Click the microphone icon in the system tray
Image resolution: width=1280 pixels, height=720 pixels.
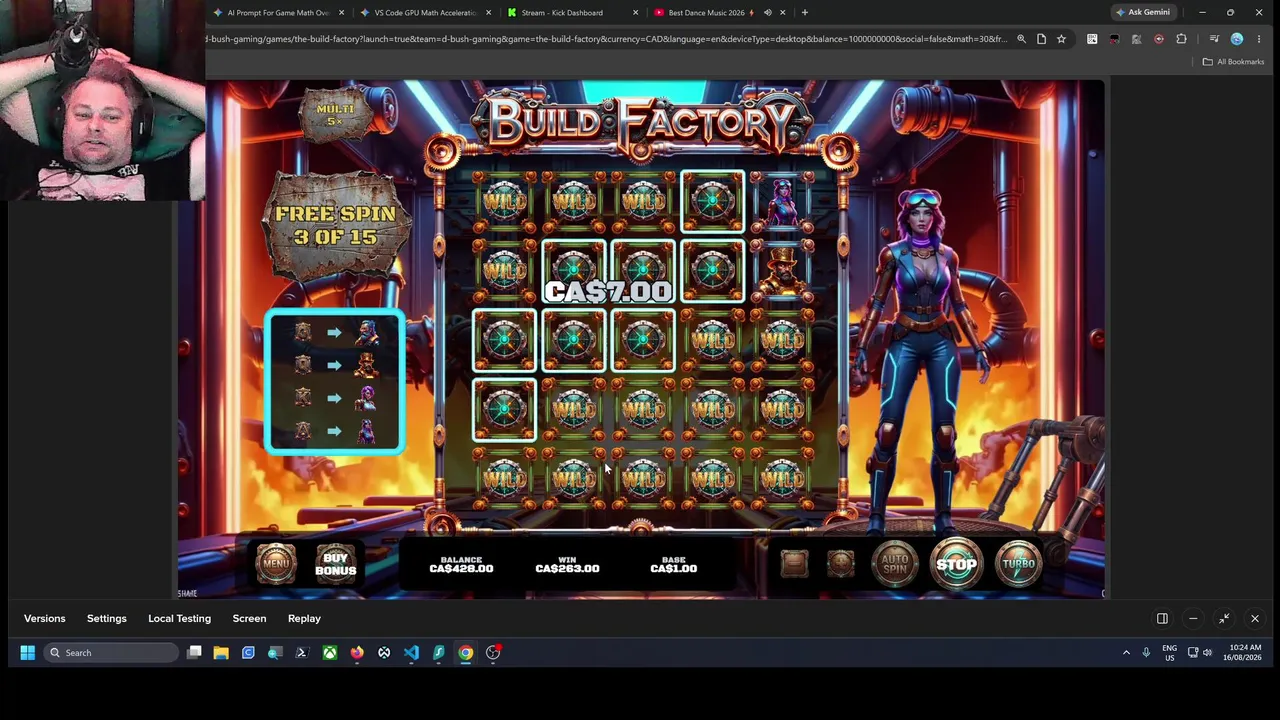1146,653
